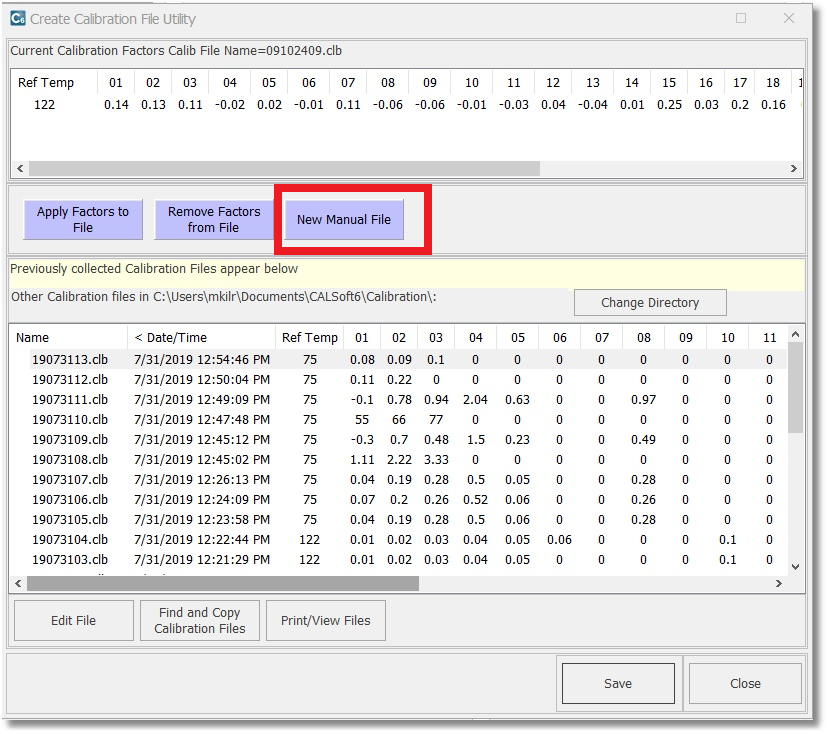Click the 0.97 value in row 19073111.clb
Screen dimensions: 827x734
click(x=643, y=400)
